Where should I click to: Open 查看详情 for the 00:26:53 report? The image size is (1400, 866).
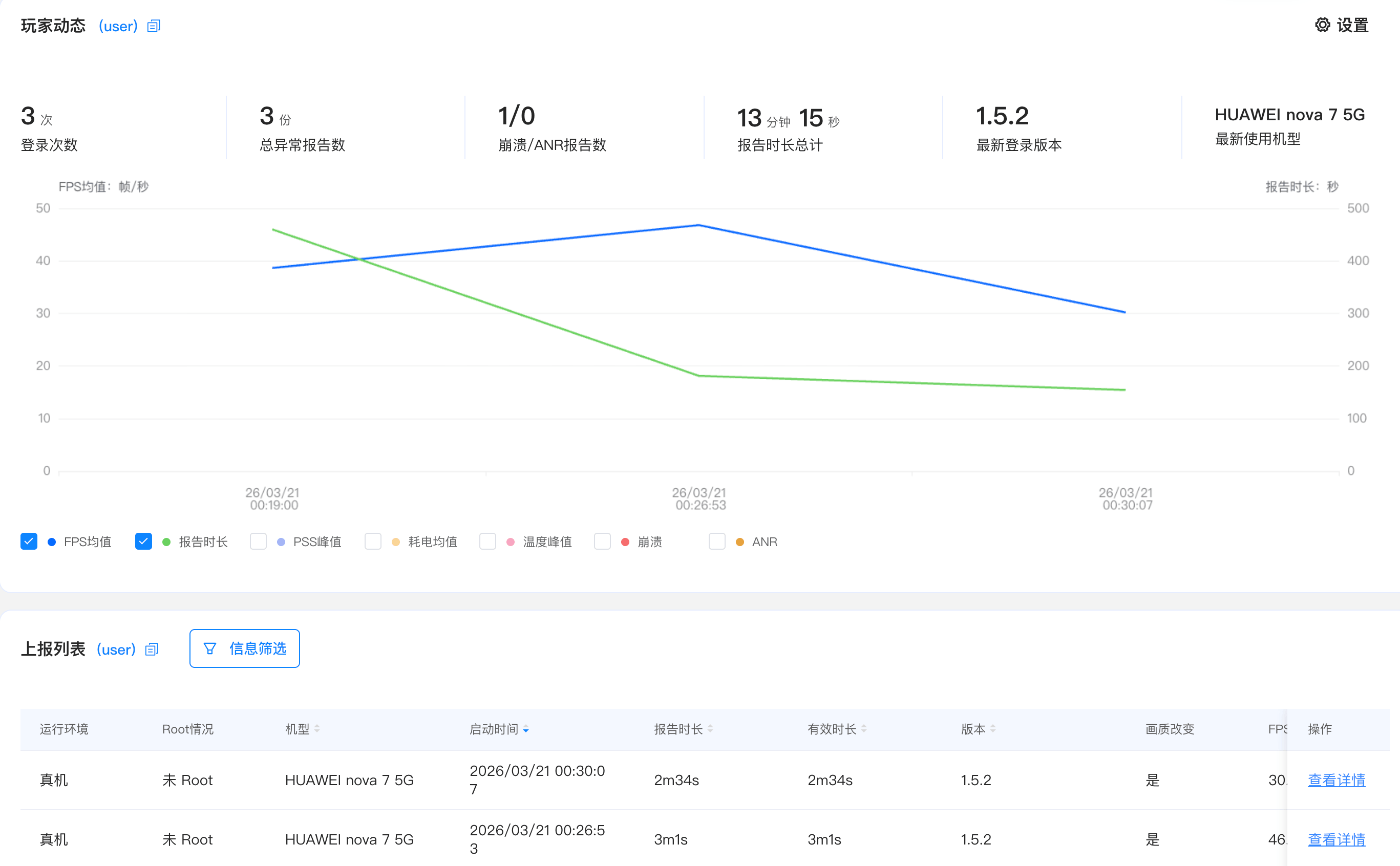coord(1337,840)
